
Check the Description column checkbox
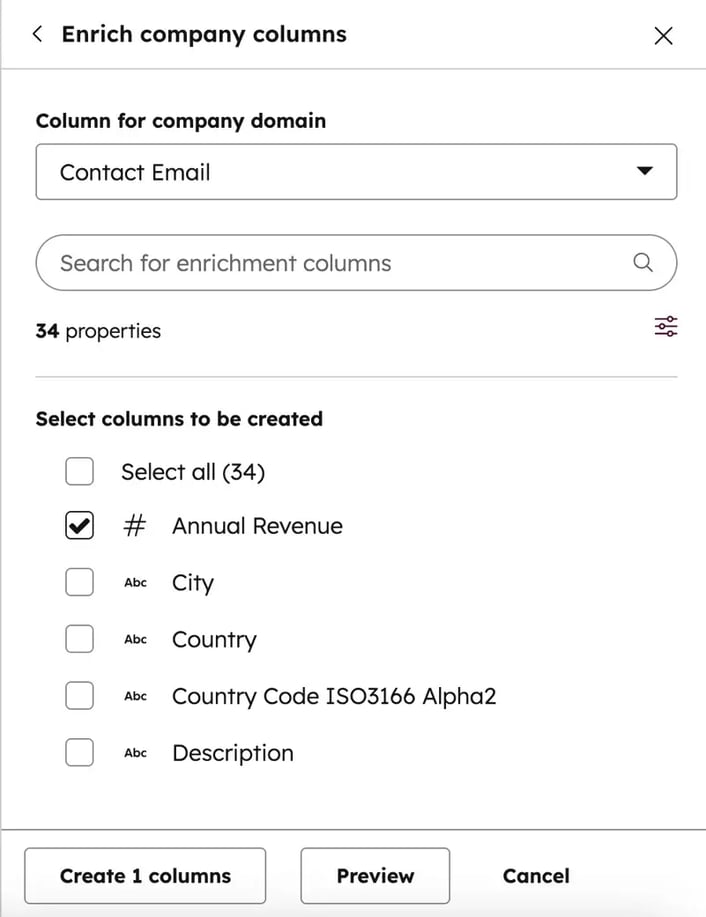click(79, 752)
